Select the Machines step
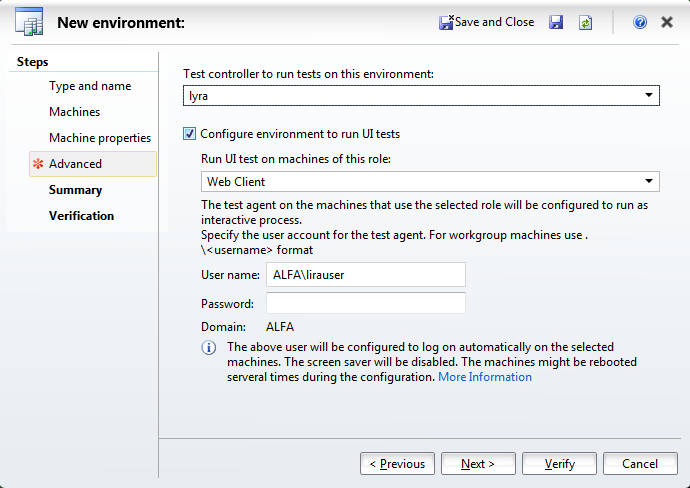690x488 pixels. [x=74, y=112]
